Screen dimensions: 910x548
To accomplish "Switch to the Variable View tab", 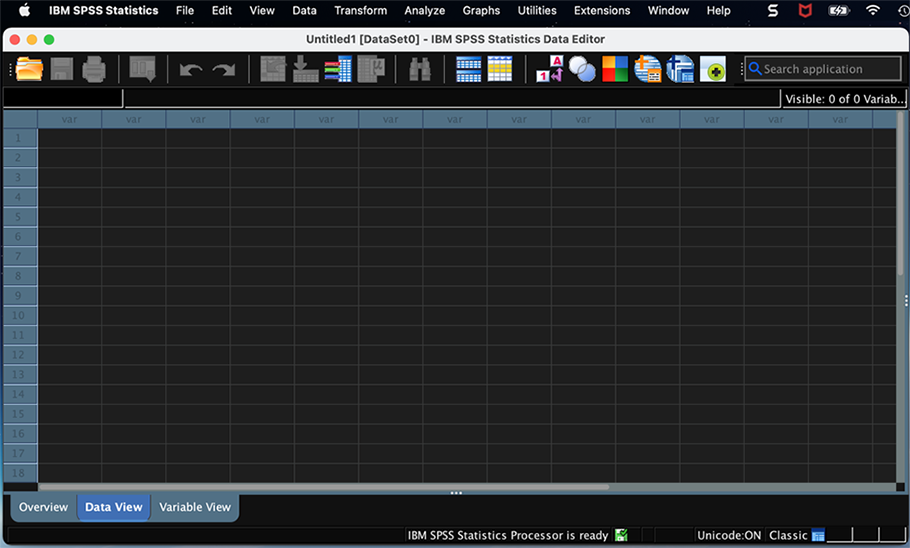I will tap(195, 507).
